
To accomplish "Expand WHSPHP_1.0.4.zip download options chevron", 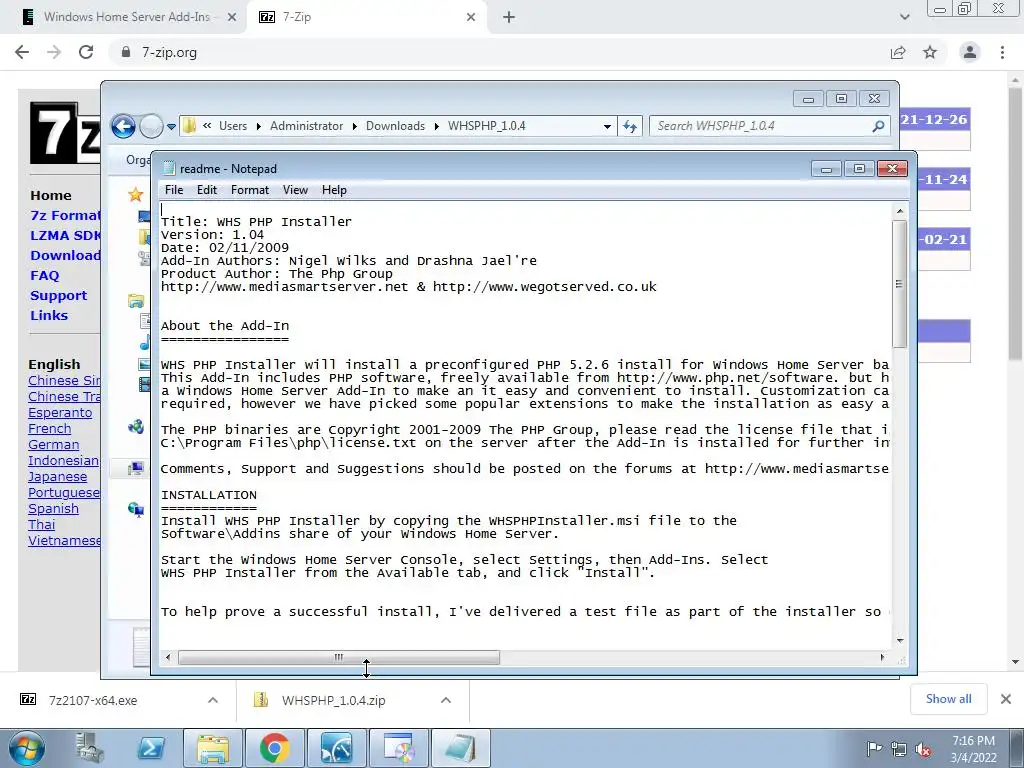I will [446, 700].
